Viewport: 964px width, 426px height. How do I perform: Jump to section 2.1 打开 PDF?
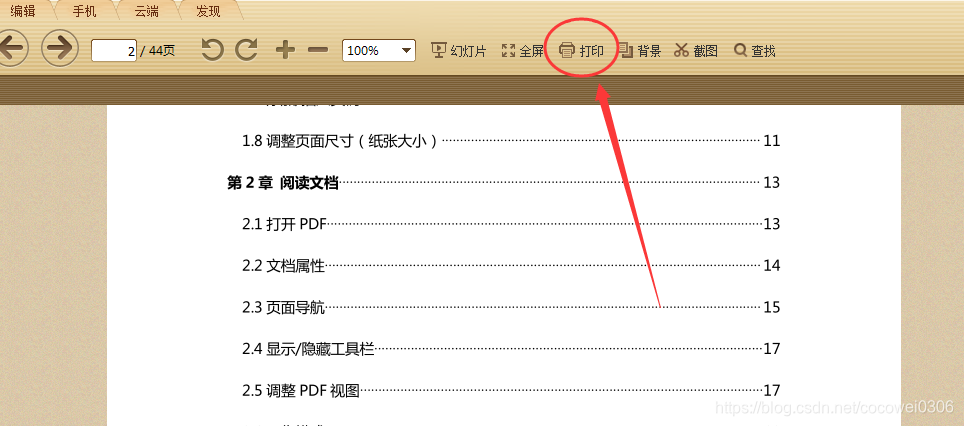coord(511,224)
